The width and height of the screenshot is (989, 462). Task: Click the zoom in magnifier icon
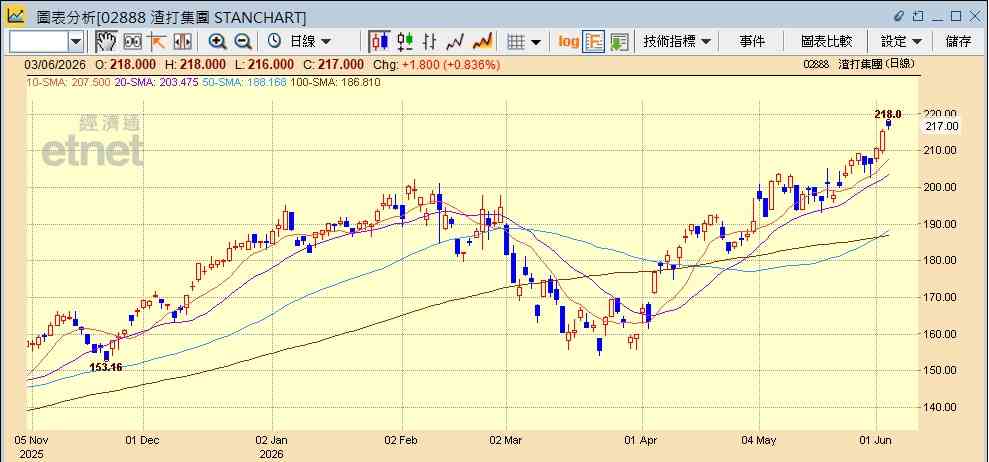pos(218,42)
